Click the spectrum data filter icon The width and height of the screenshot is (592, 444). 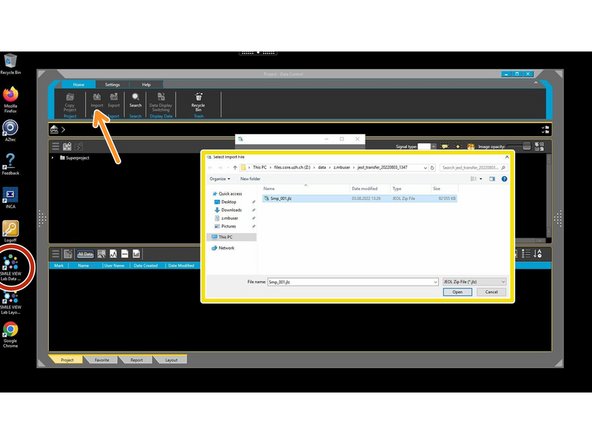pos(113,254)
